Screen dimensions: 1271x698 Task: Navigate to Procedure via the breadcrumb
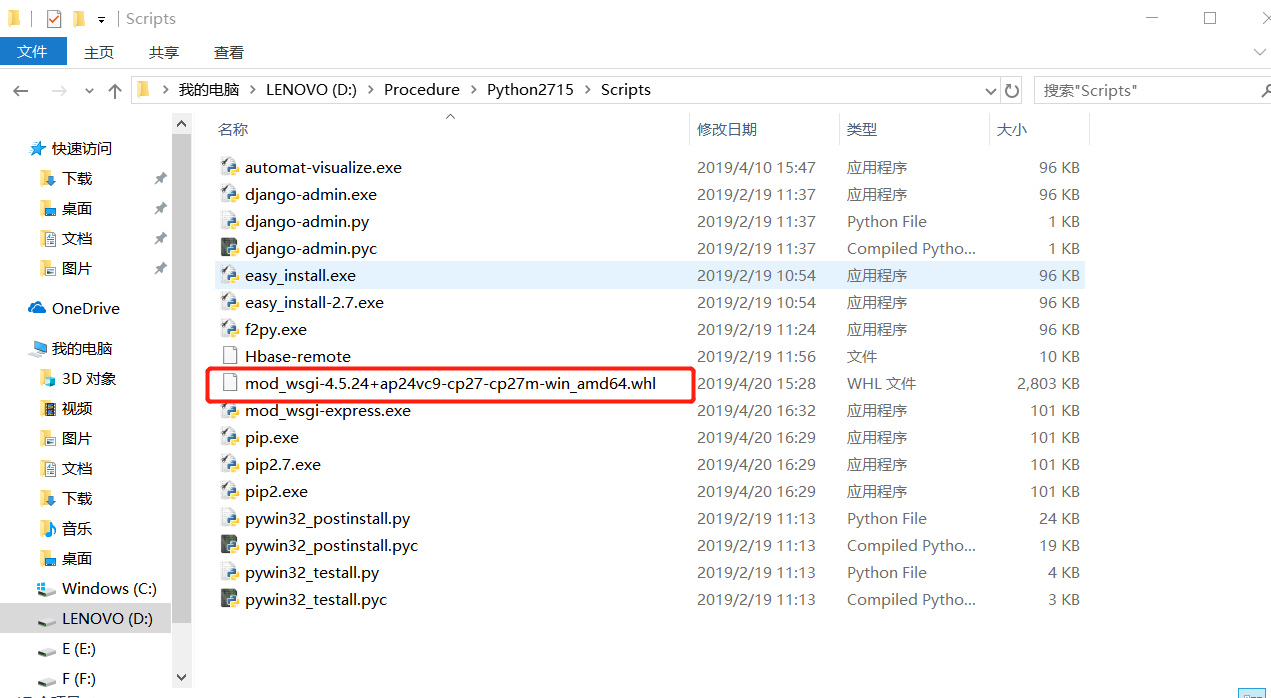421,89
